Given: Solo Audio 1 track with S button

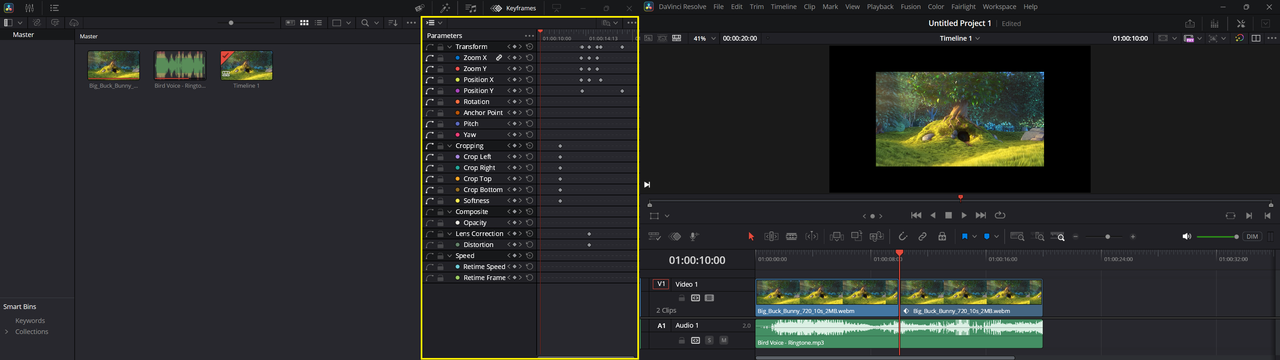Looking at the screenshot, I should click(710, 340).
